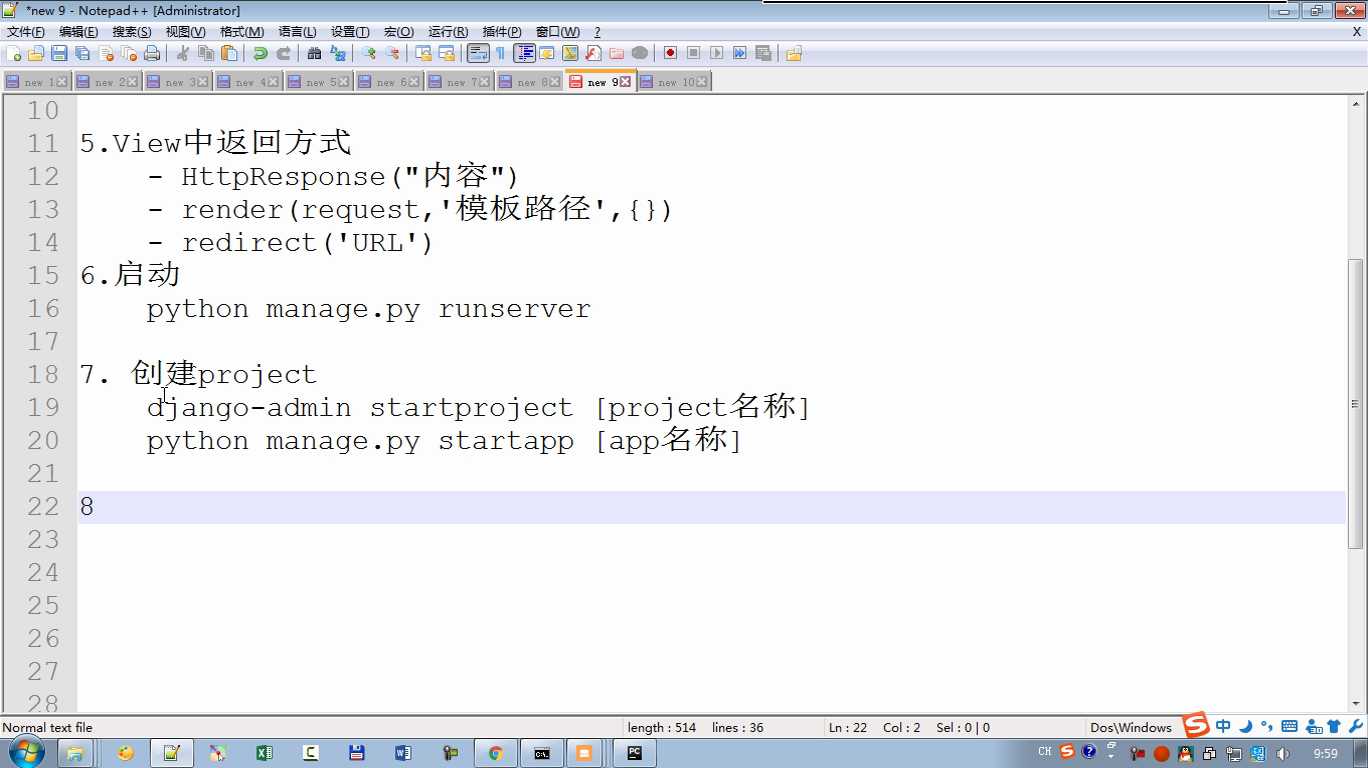Screen dimensions: 1368x768
Task: Click the vertical scrollbar thumb
Action: click(x=1356, y=403)
